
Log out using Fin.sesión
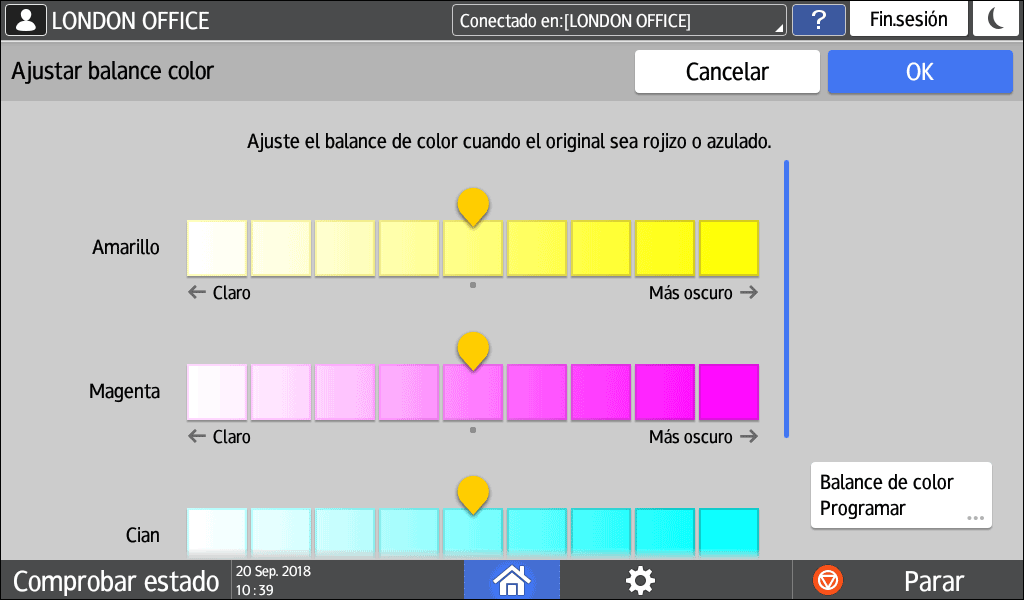[x=908, y=20]
